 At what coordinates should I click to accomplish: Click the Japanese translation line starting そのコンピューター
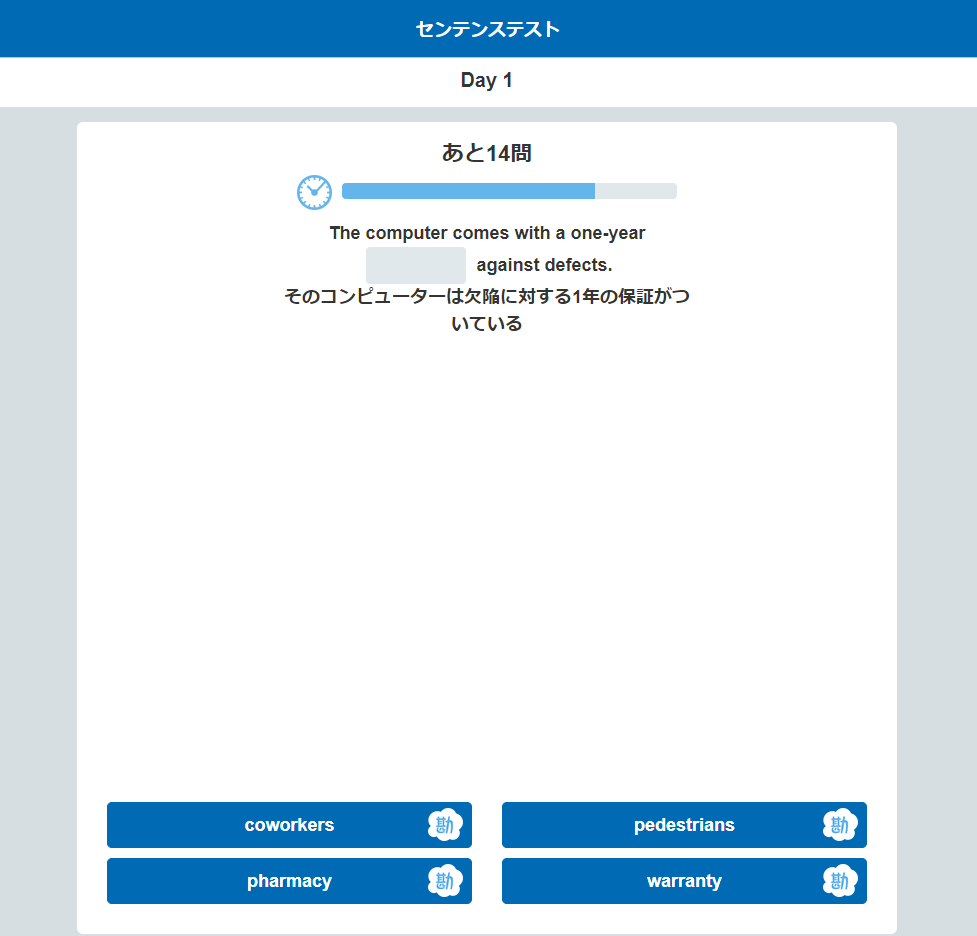pyautogui.click(x=487, y=296)
